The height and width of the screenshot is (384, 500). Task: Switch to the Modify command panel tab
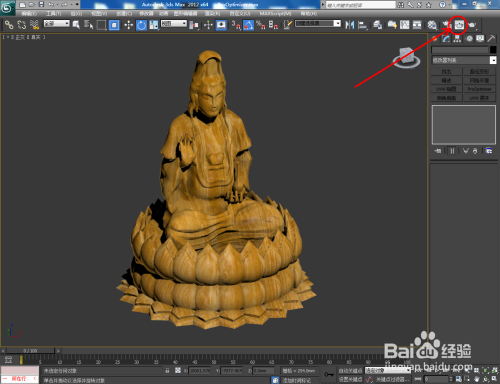pyautogui.click(x=446, y=39)
